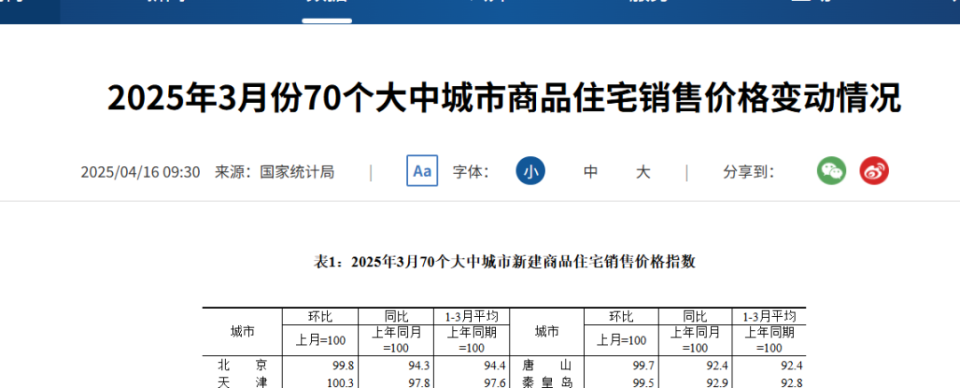The height and width of the screenshot is (388, 960).
Task: Click the first 同比 column header
Action: click(x=396, y=316)
